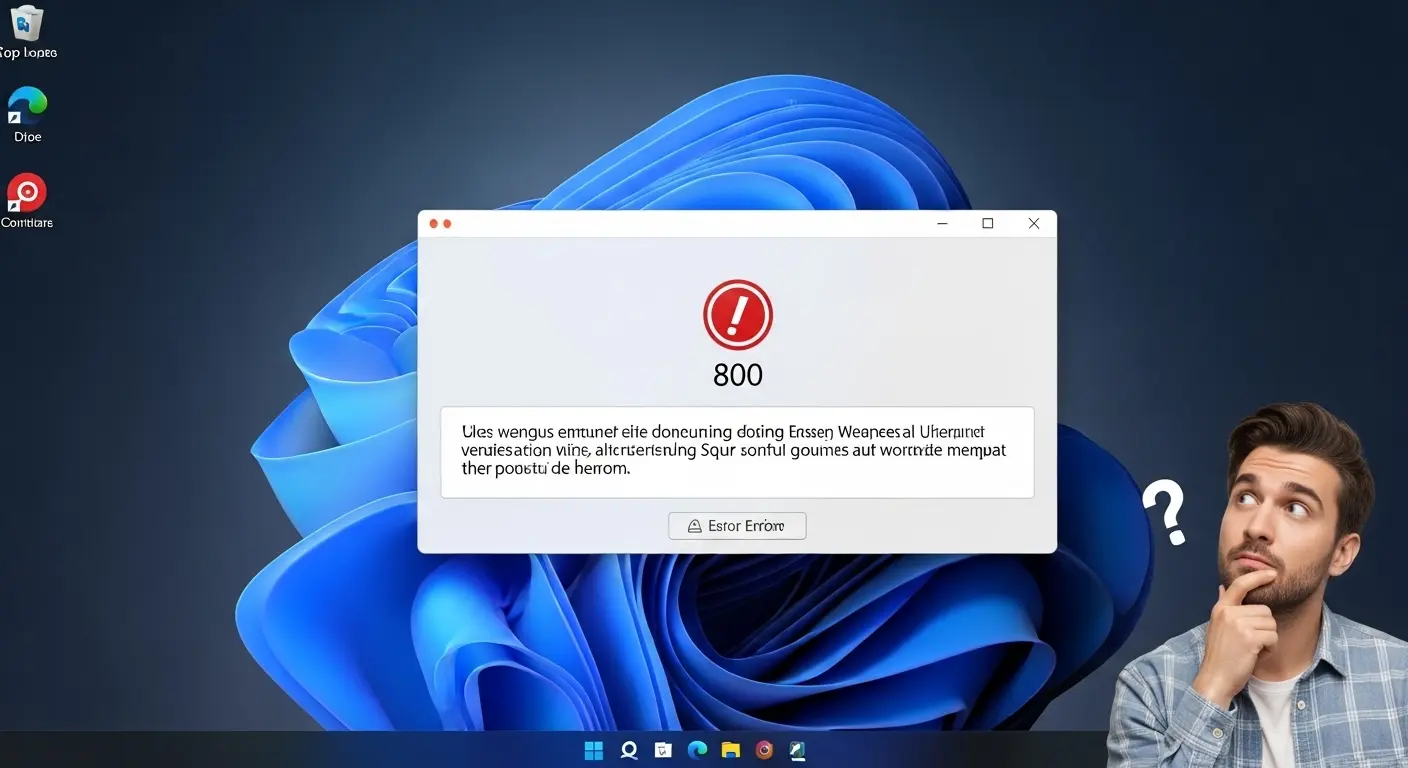Click the red dot in dialog title bar
This screenshot has height=768, width=1408.
click(x=434, y=224)
